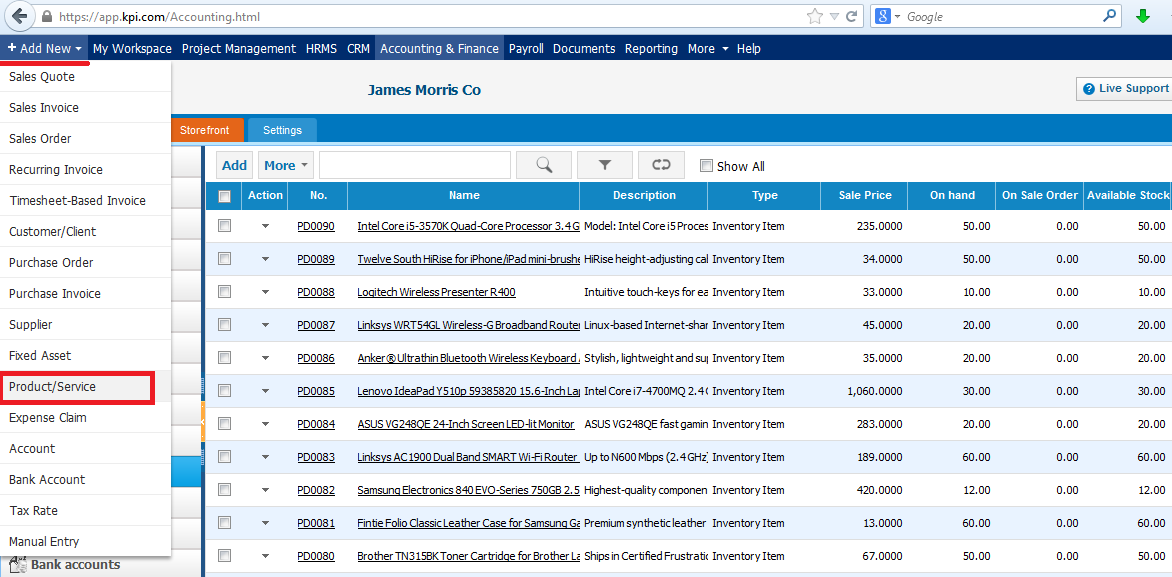
Task: Sort by Sale Price column header
Action: (x=864, y=195)
